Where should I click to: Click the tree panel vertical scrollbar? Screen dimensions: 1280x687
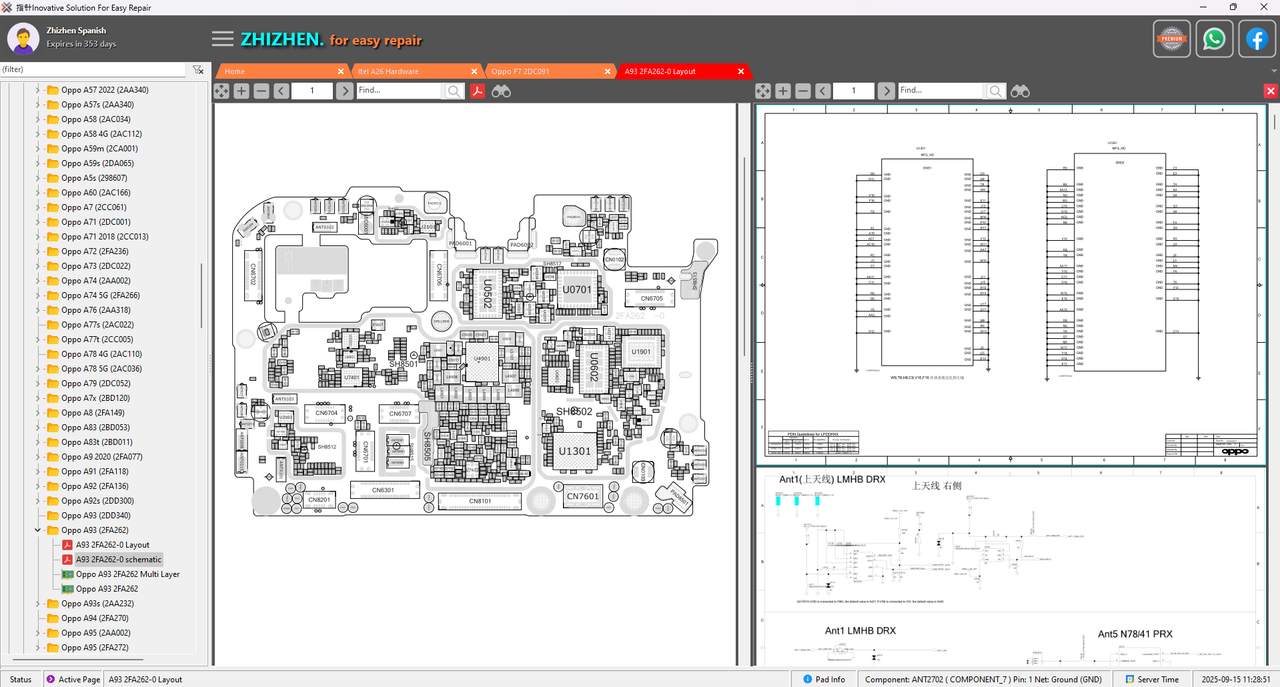coord(203,296)
